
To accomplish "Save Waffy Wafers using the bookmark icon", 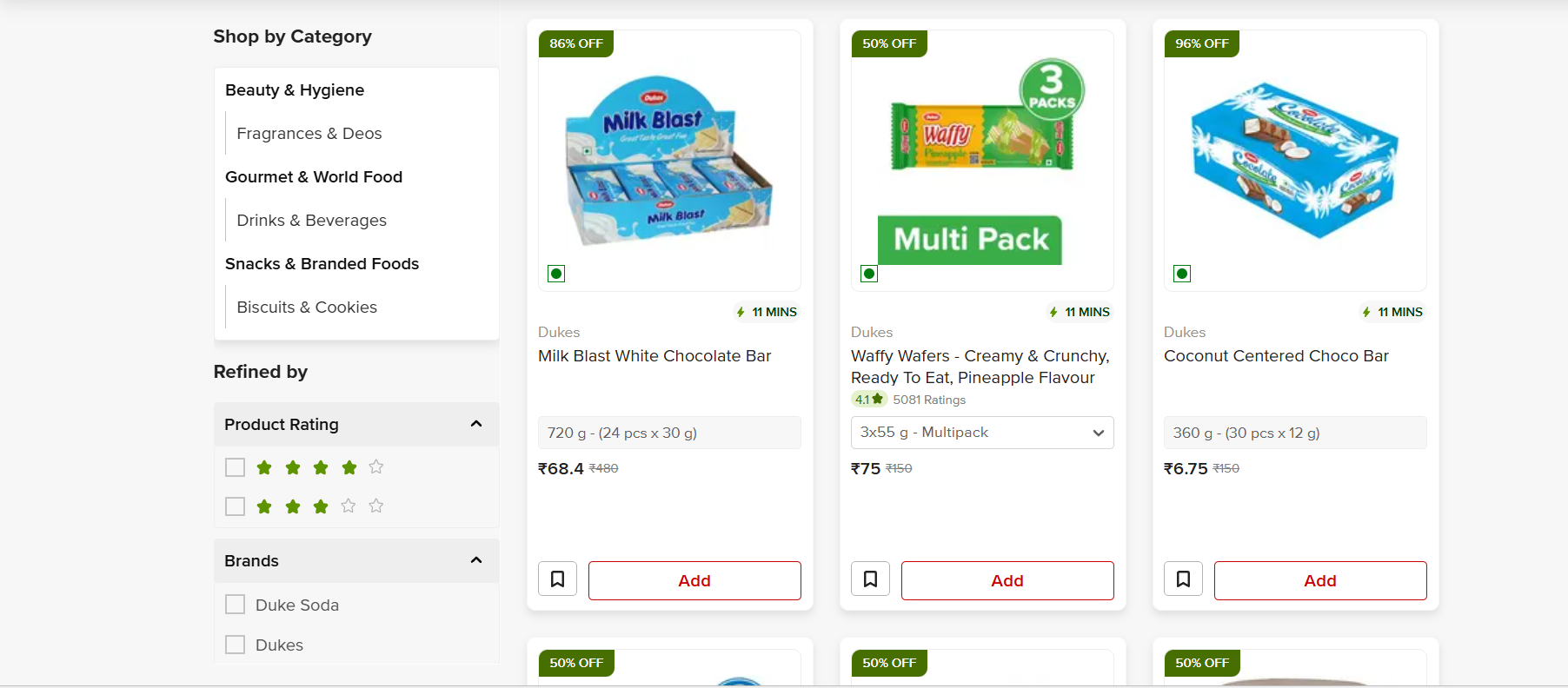I will click(870, 579).
